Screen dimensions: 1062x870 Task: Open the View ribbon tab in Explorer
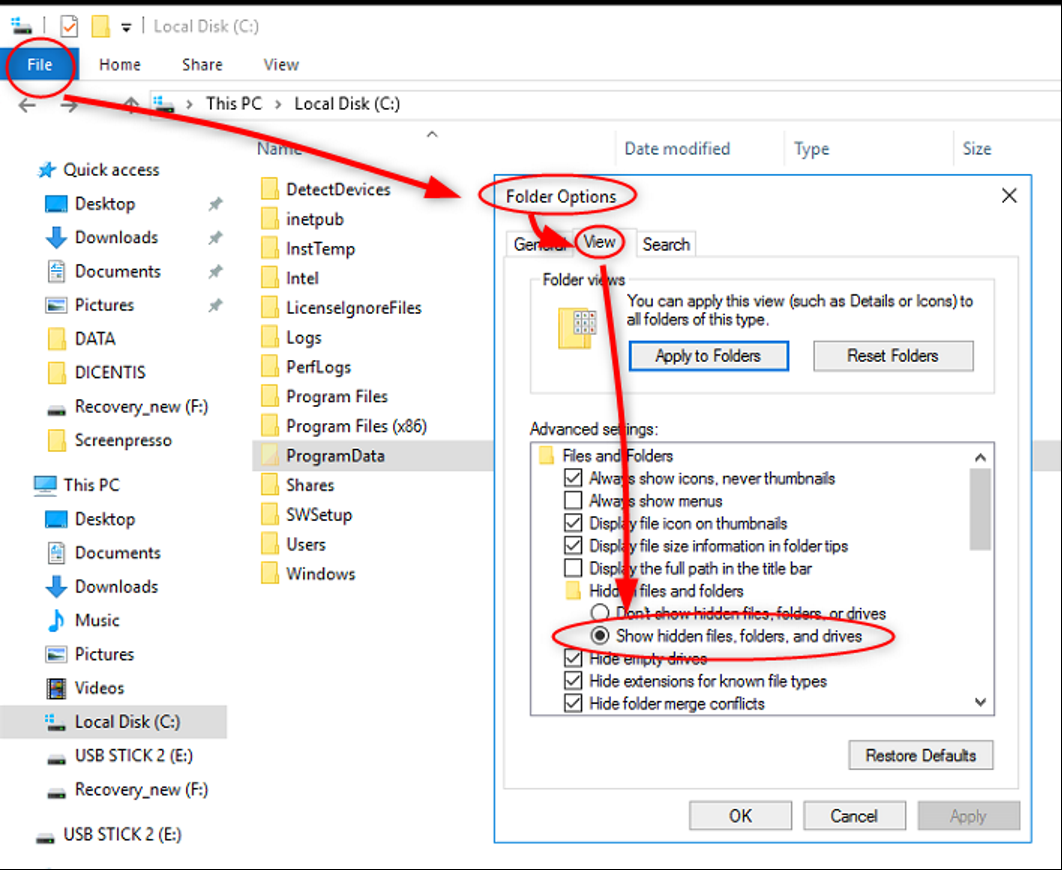pyautogui.click(x=281, y=64)
